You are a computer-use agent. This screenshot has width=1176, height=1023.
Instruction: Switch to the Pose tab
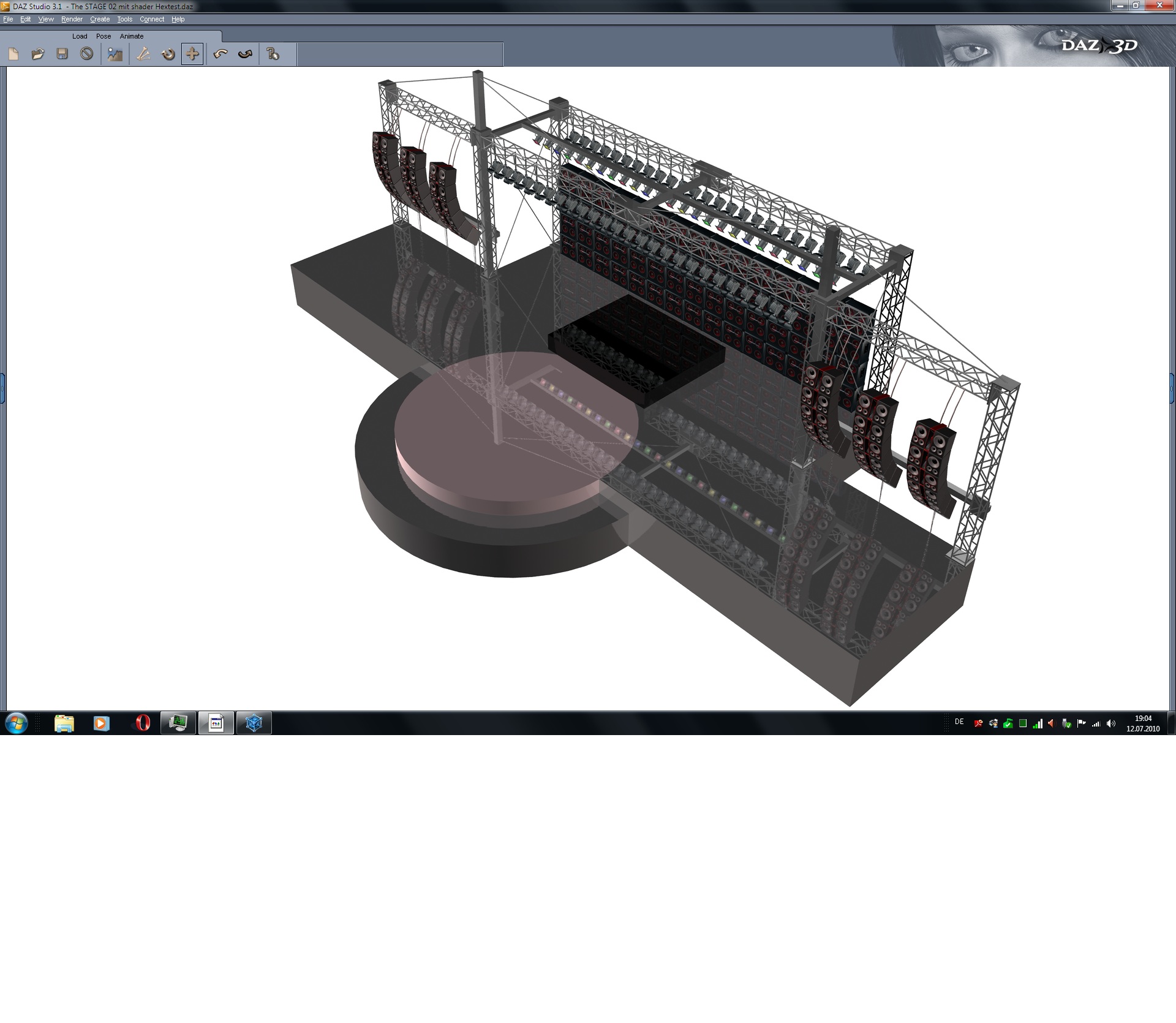tap(104, 36)
